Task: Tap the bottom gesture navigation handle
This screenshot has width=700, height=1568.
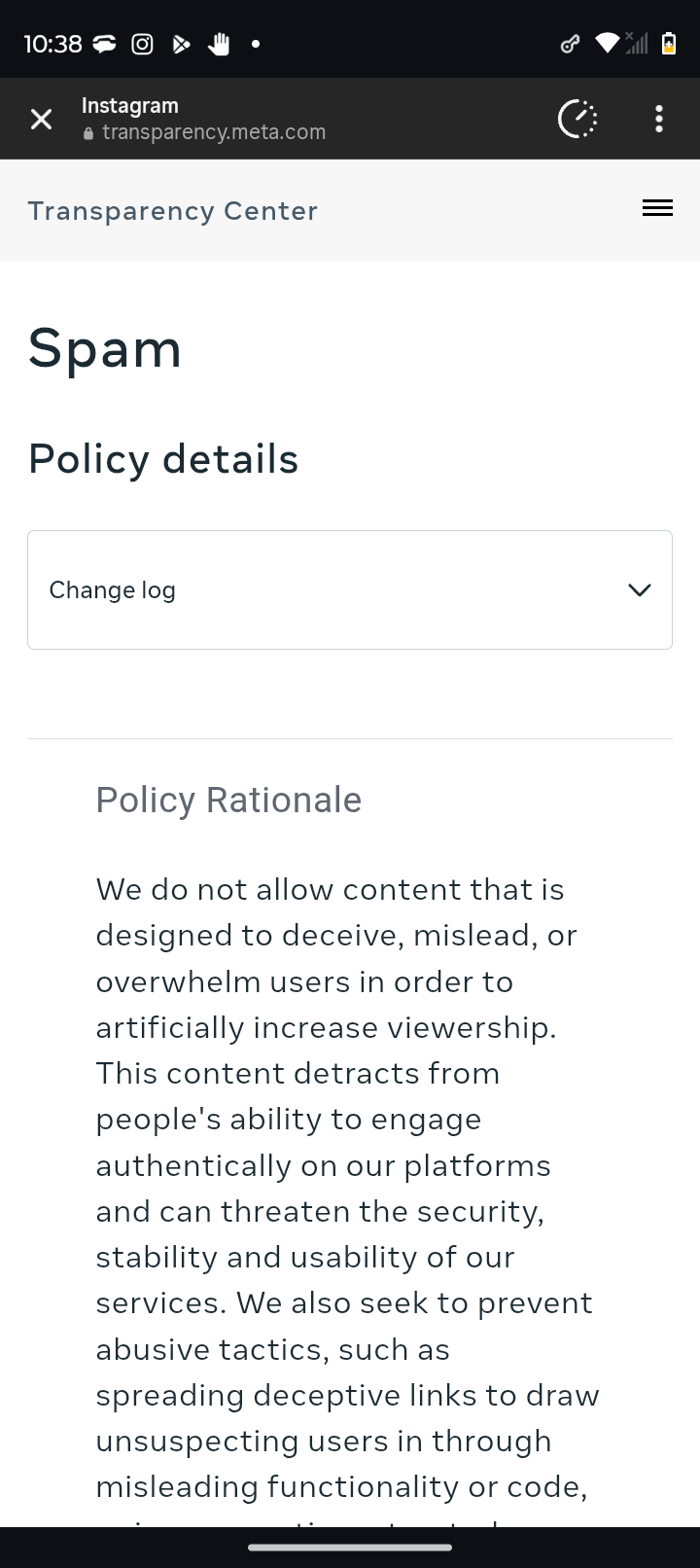Action: (x=350, y=1547)
